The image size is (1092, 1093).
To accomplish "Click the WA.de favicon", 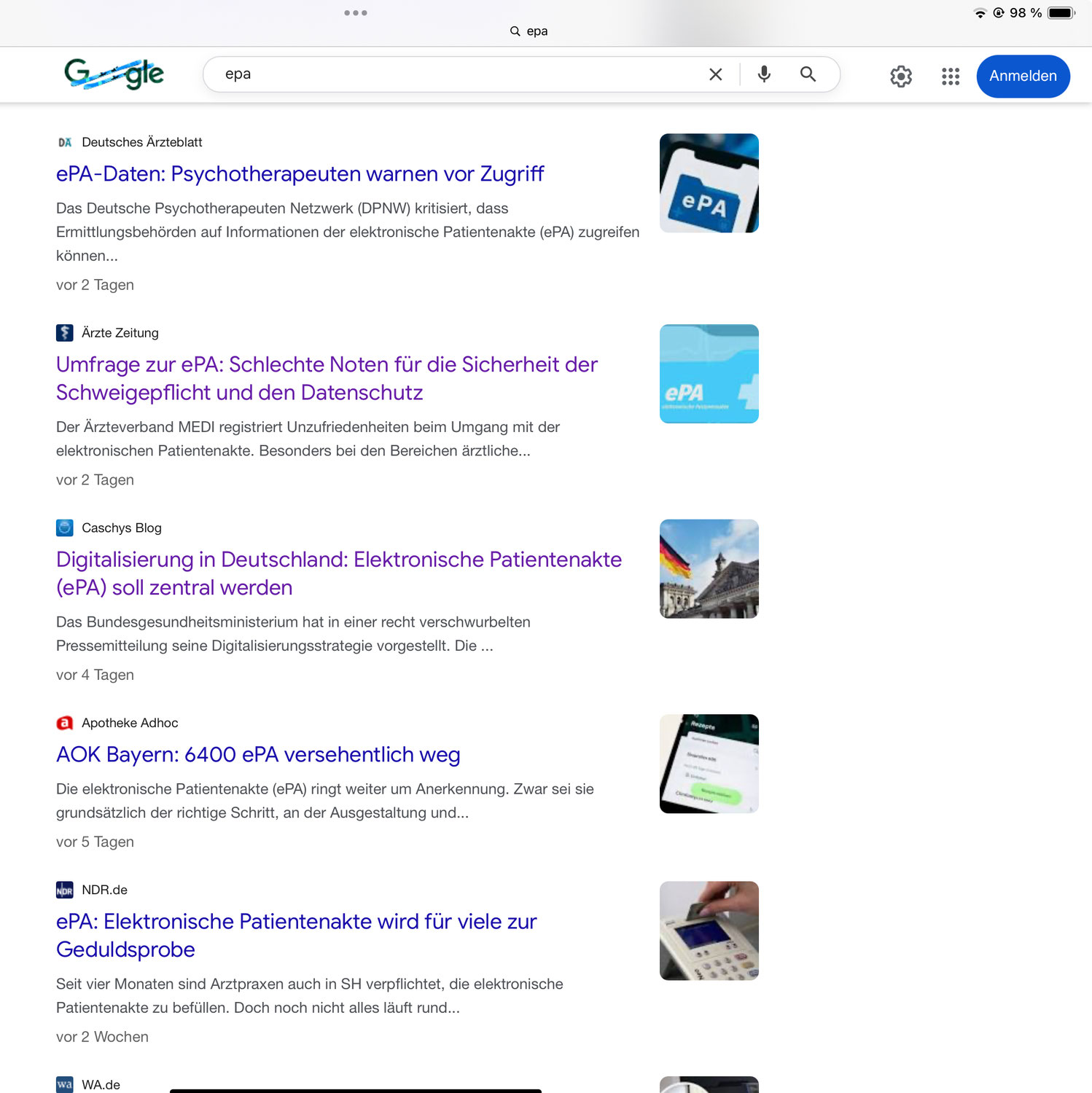I will pos(65,1084).
